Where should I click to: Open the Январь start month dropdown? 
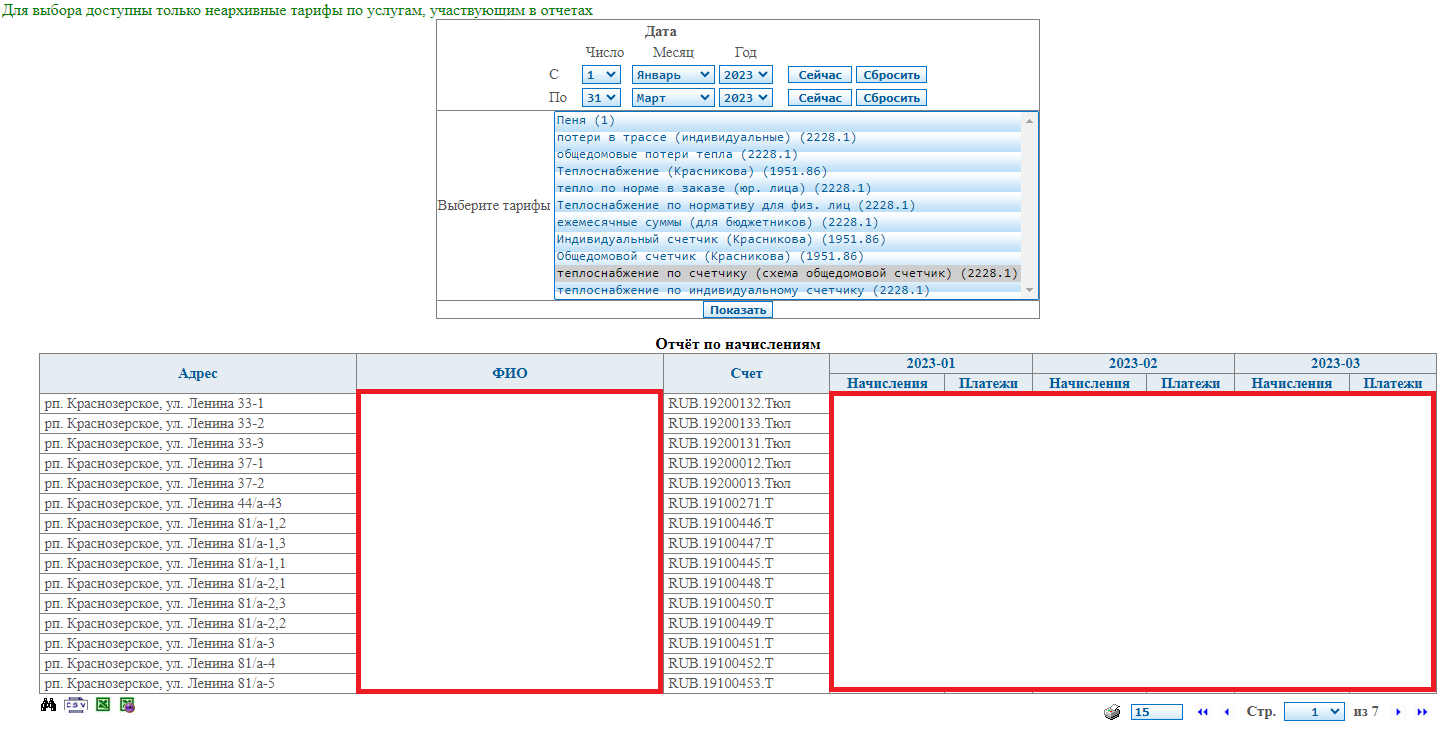click(x=672, y=75)
